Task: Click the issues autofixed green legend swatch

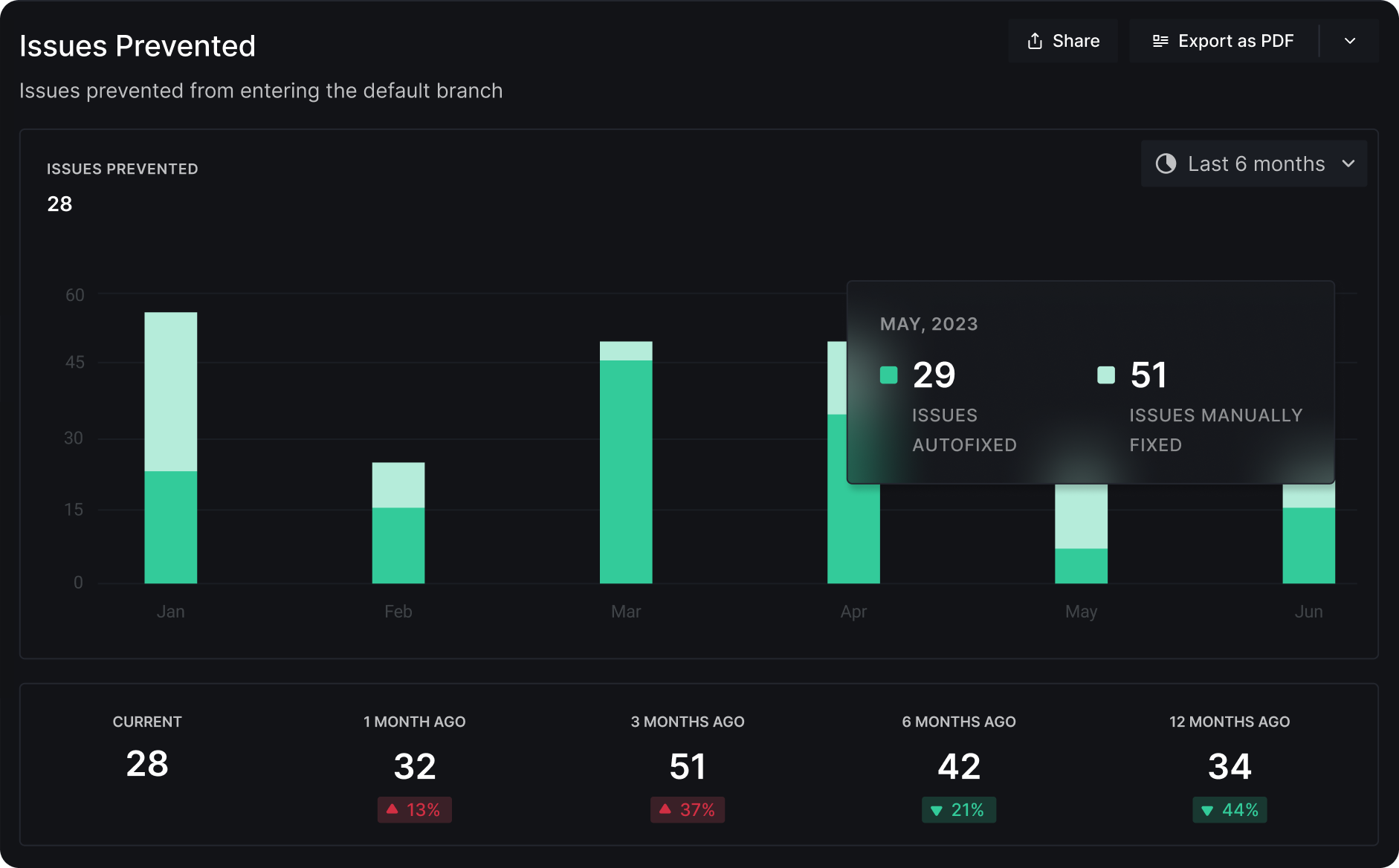Action: pyautogui.click(x=888, y=375)
